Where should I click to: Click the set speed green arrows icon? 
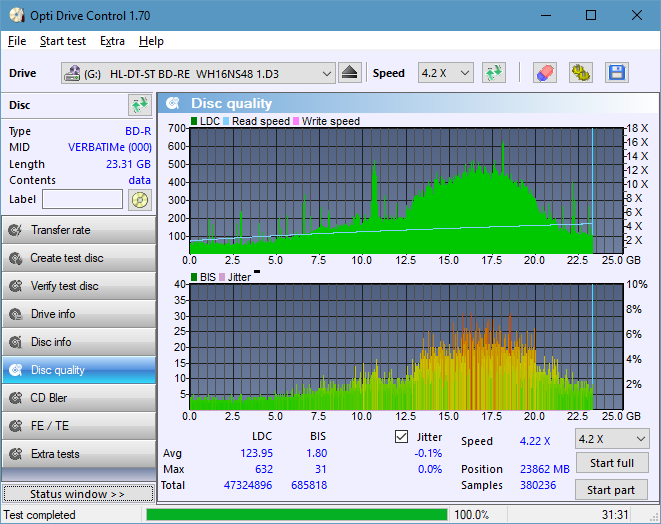(494, 73)
